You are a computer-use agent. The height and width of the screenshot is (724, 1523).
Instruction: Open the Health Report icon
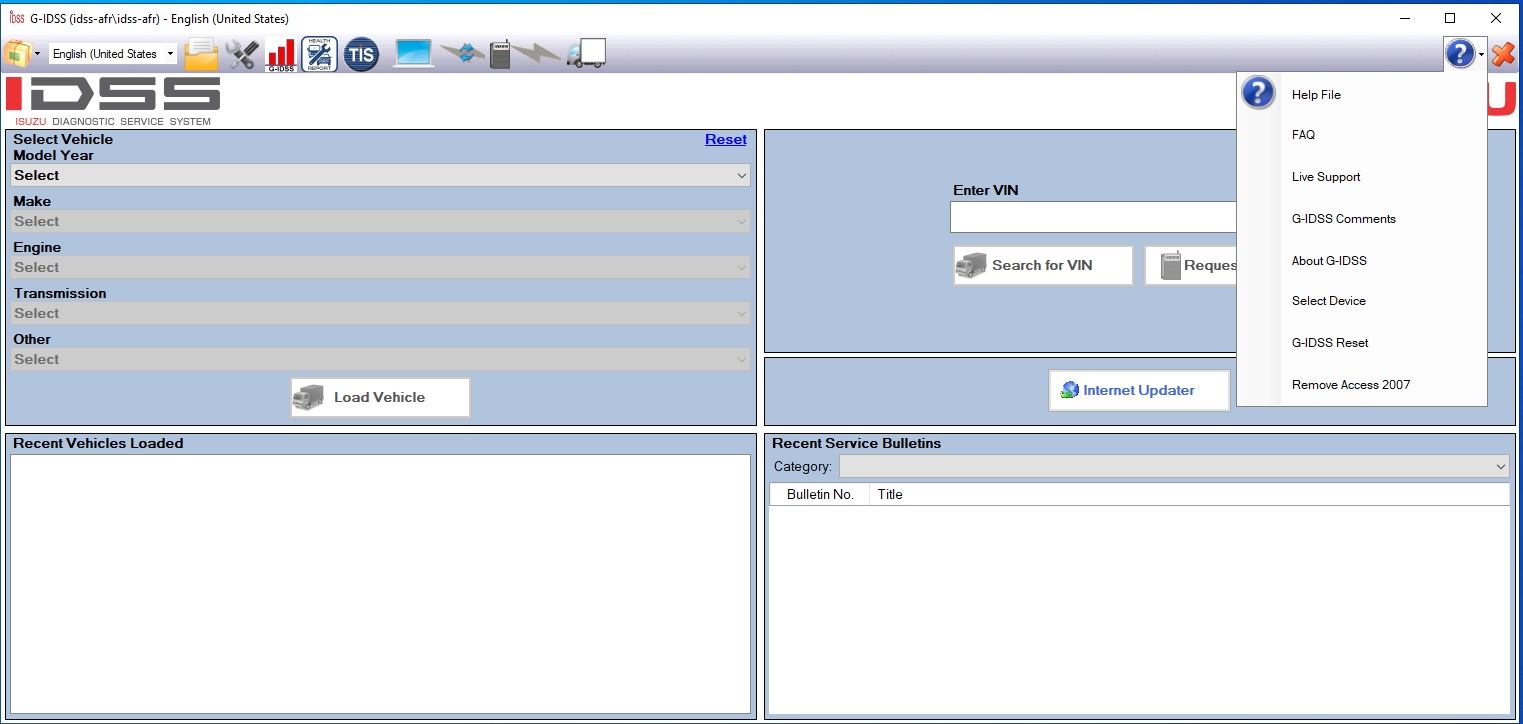point(320,54)
